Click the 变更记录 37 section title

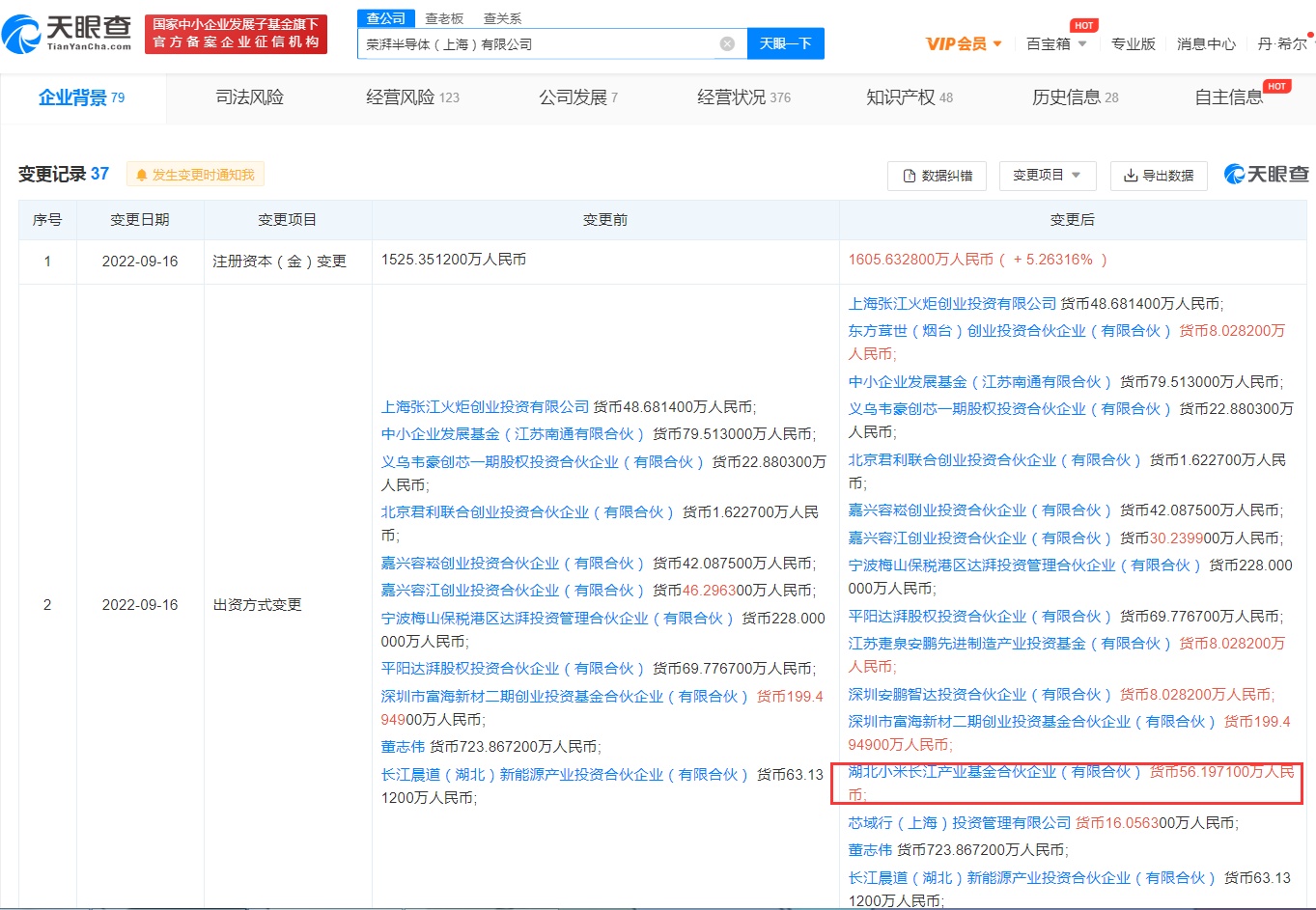(x=64, y=174)
